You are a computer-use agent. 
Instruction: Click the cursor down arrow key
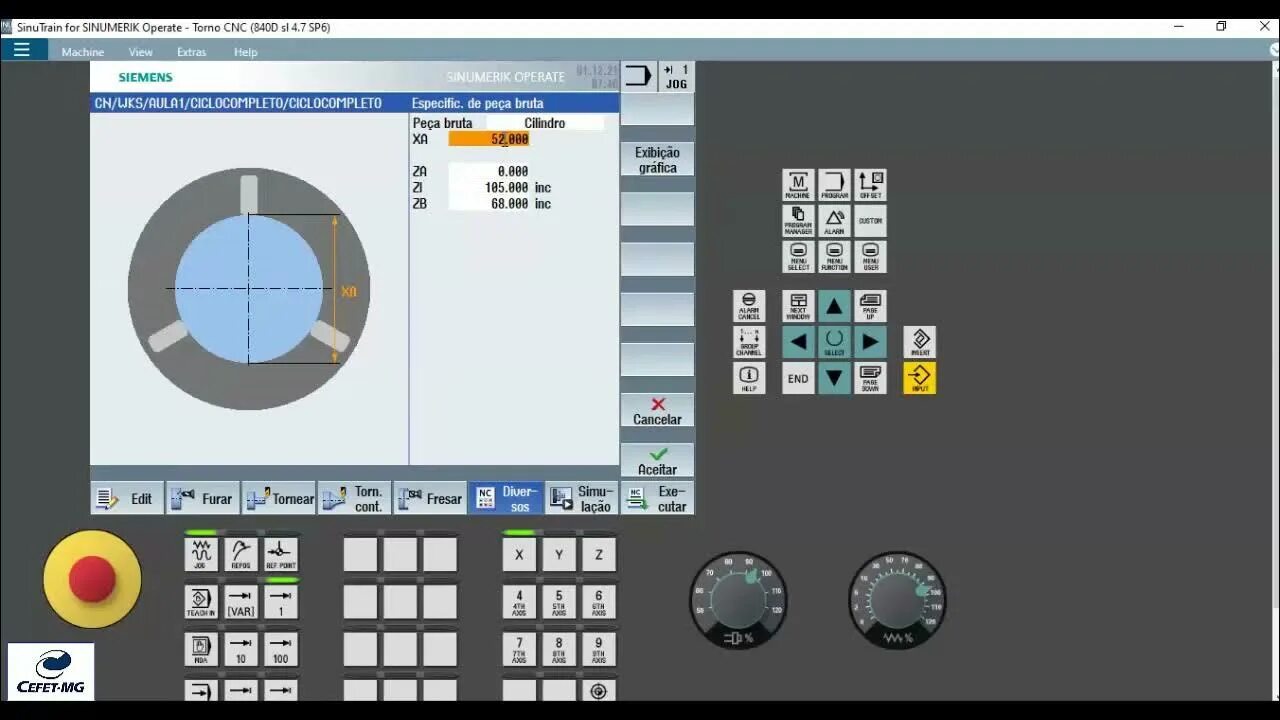pyautogui.click(x=834, y=378)
